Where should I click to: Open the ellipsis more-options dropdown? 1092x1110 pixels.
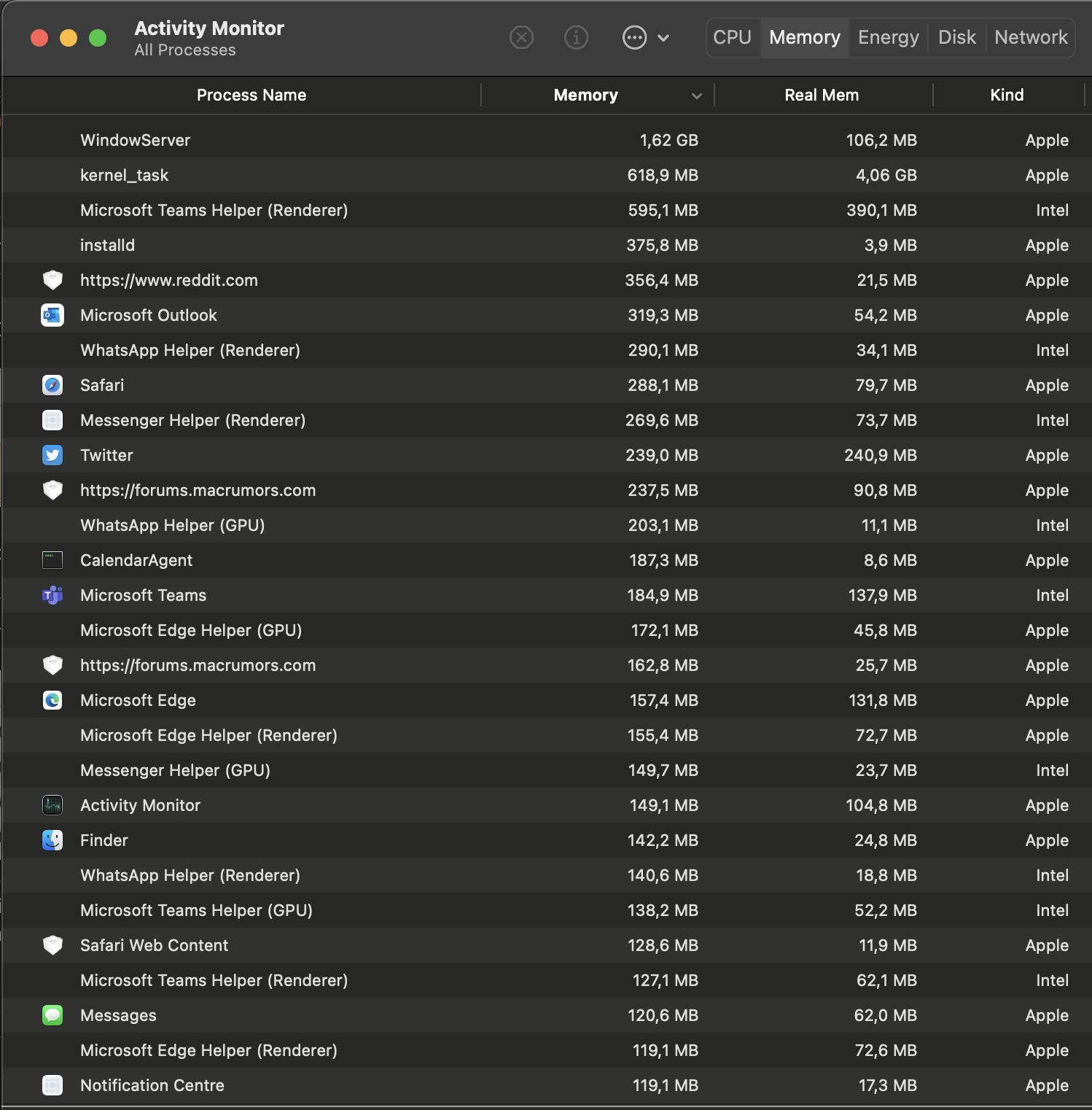(x=634, y=37)
